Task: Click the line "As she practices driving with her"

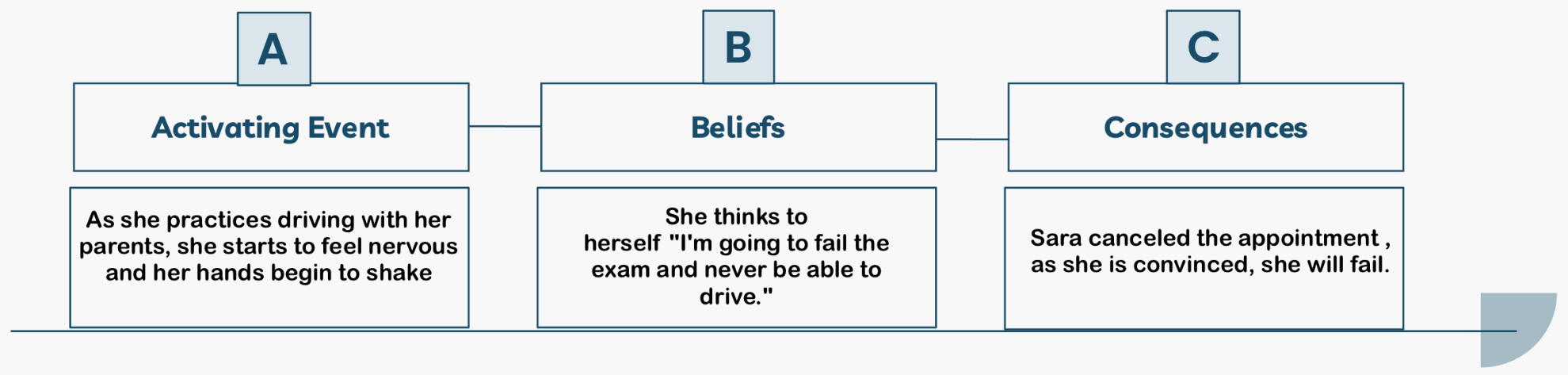Action: (x=269, y=220)
